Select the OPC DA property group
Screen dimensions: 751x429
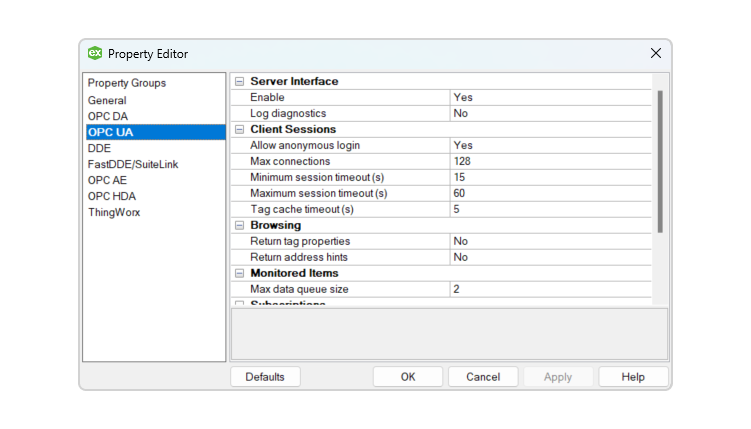point(108,116)
